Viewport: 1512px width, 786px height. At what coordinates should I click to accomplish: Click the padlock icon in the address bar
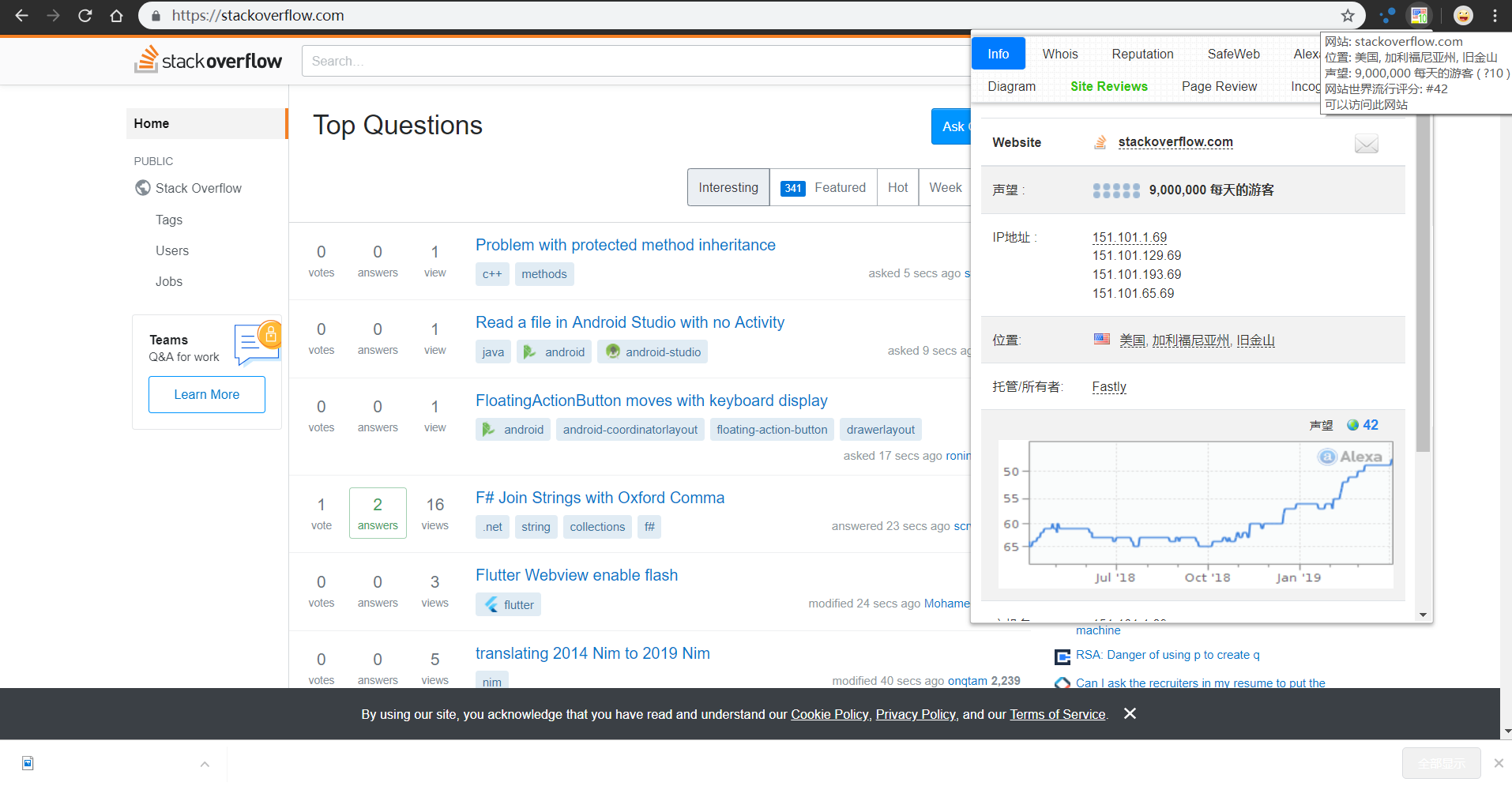click(156, 16)
